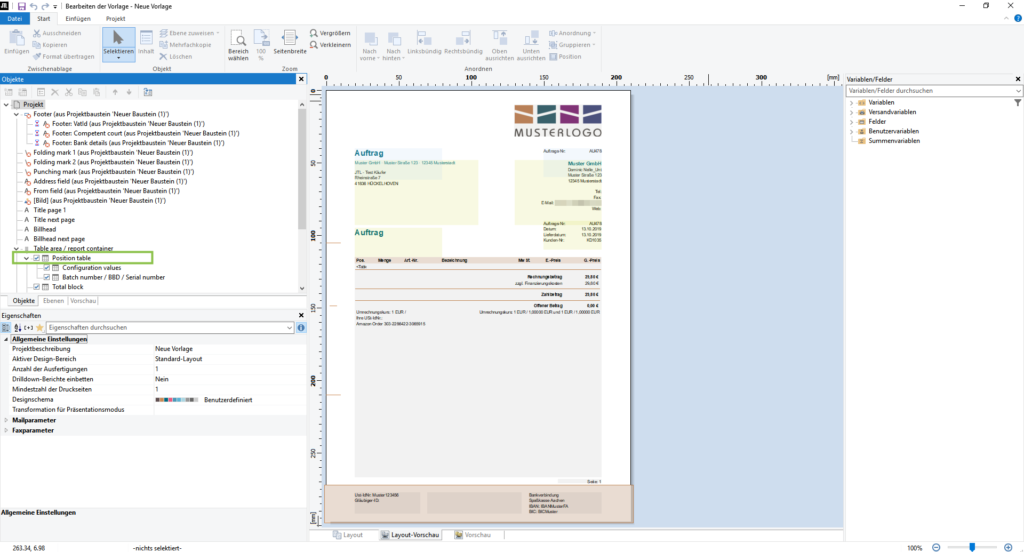The image size is (1024, 552).
Task: Click the zoom slider in status bar
Action: point(973,547)
